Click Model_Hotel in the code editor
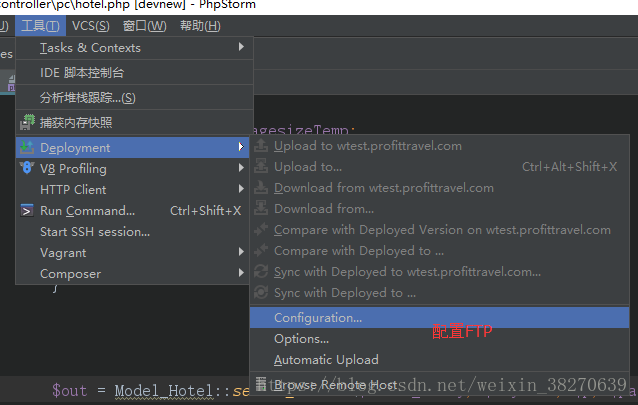Screen dimensions: 638x405 (x=164, y=391)
